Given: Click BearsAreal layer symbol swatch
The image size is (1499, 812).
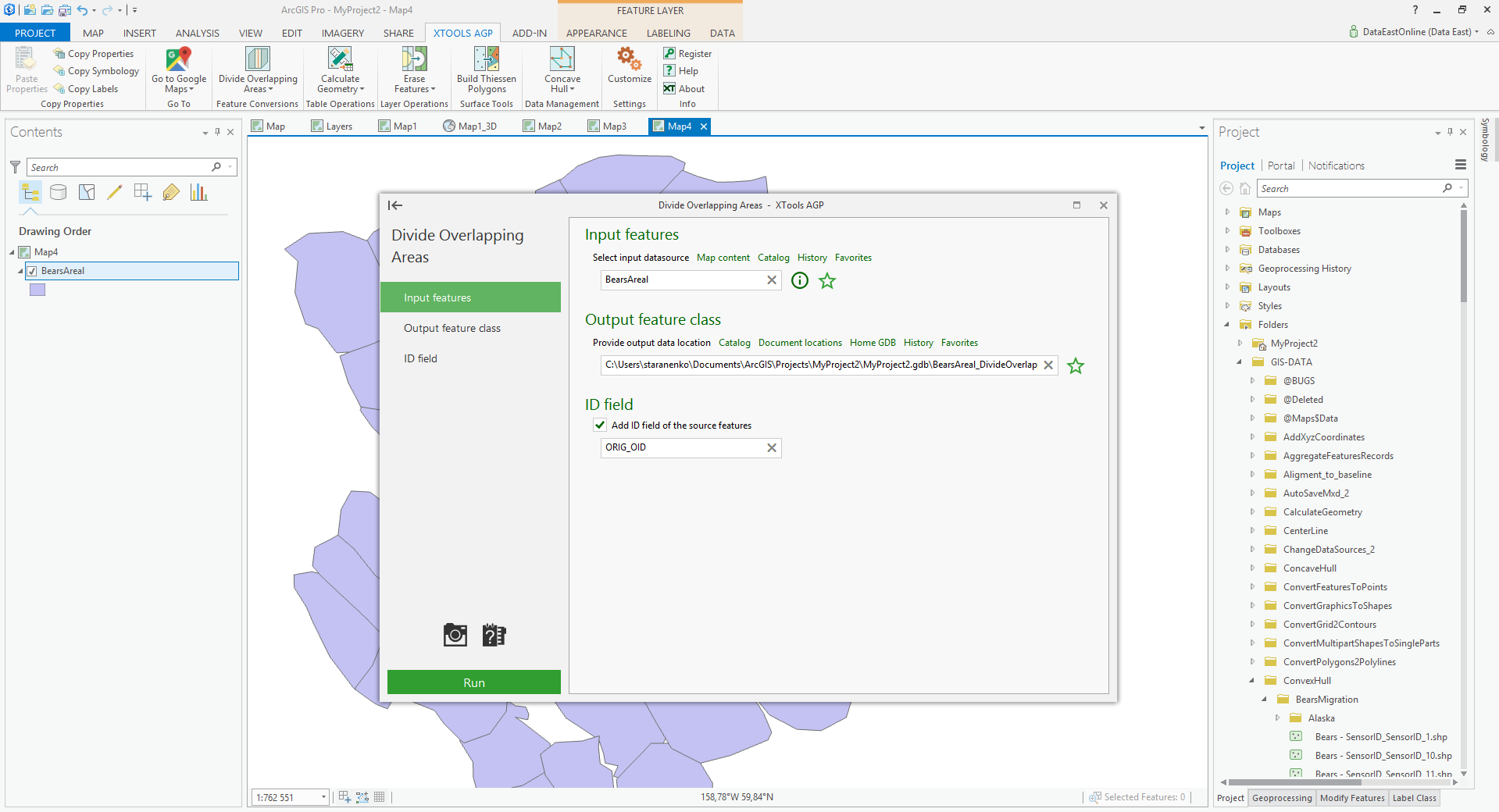Looking at the screenshot, I should click(37, 290).
